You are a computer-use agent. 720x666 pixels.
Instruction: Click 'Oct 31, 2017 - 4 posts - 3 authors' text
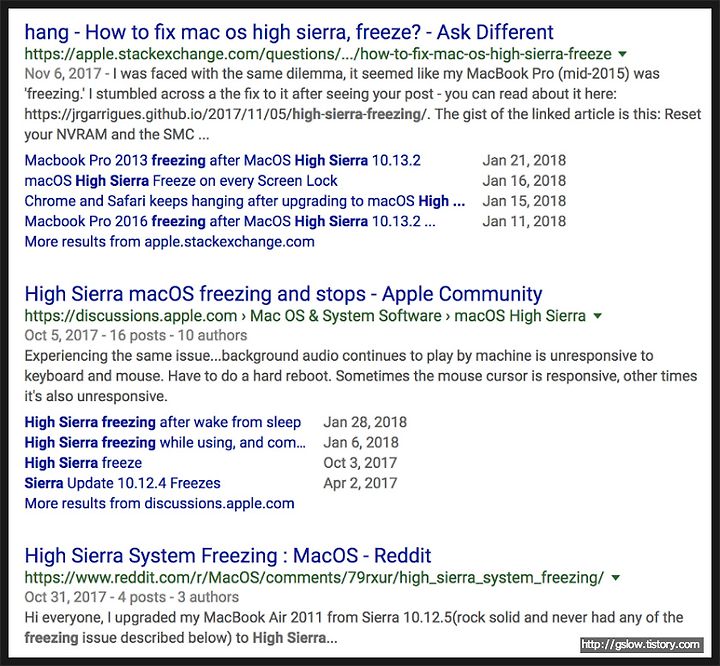coord(132,597)
